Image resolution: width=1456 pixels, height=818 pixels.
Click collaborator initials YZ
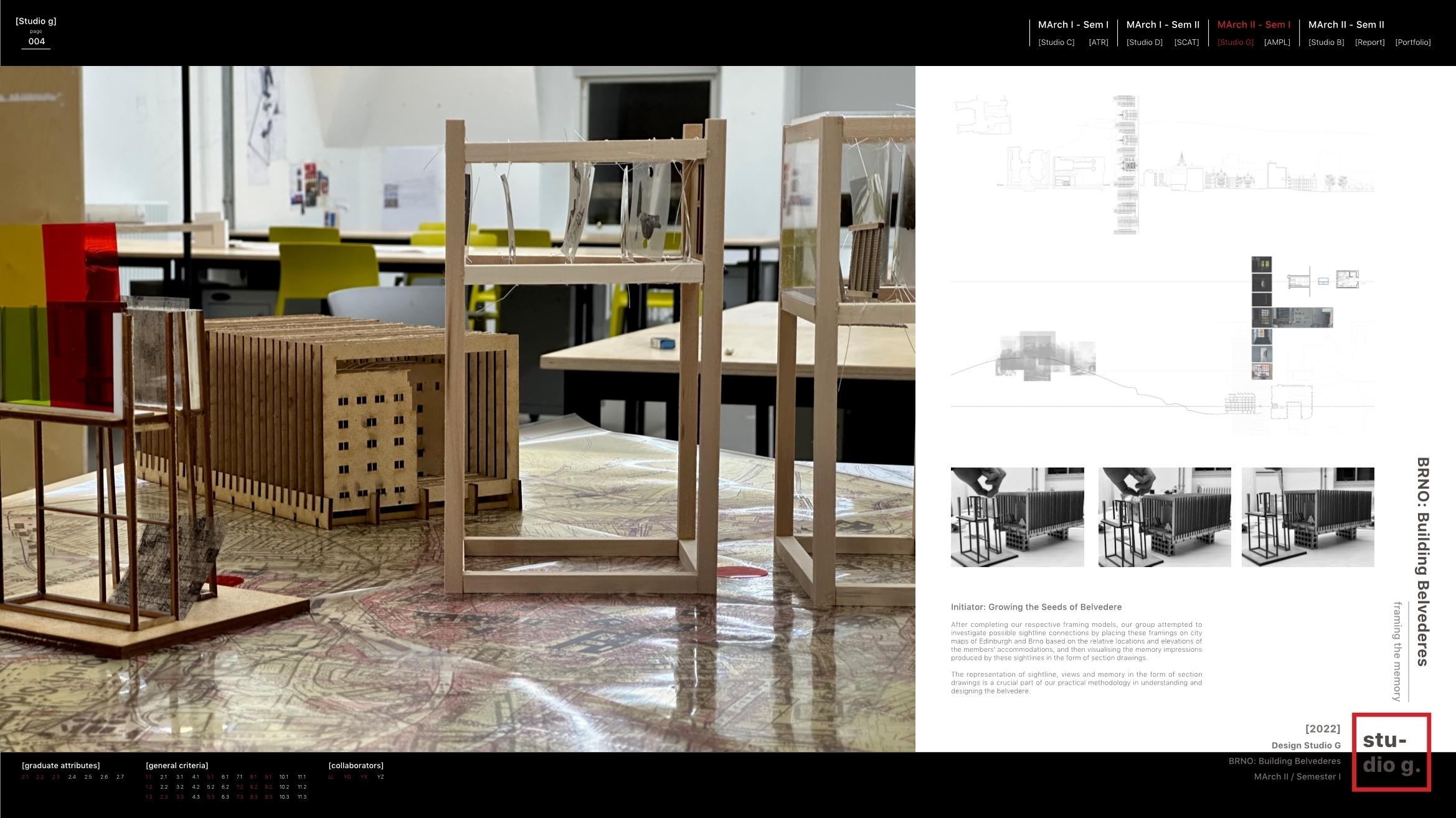[381, 777]
